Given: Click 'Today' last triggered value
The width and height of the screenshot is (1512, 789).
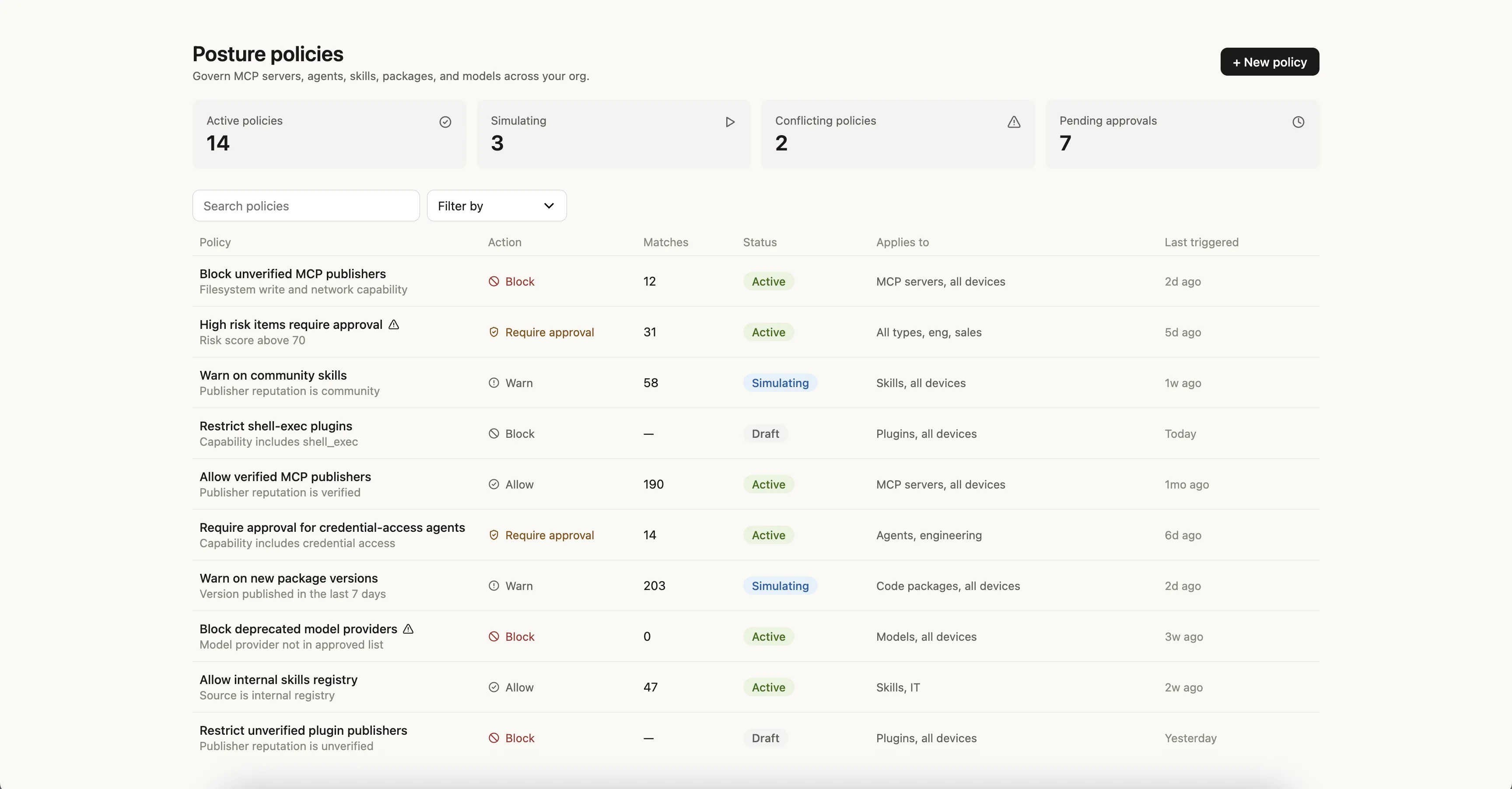Looking at the screenshot, I should click(x=1180, y=433).
